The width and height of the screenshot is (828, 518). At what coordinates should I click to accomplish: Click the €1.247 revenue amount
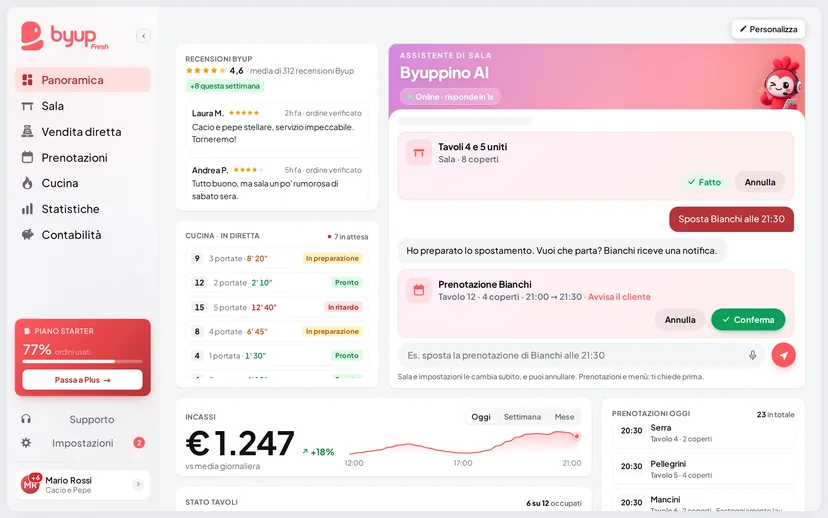pyautogui.click(x=240, y=443)
